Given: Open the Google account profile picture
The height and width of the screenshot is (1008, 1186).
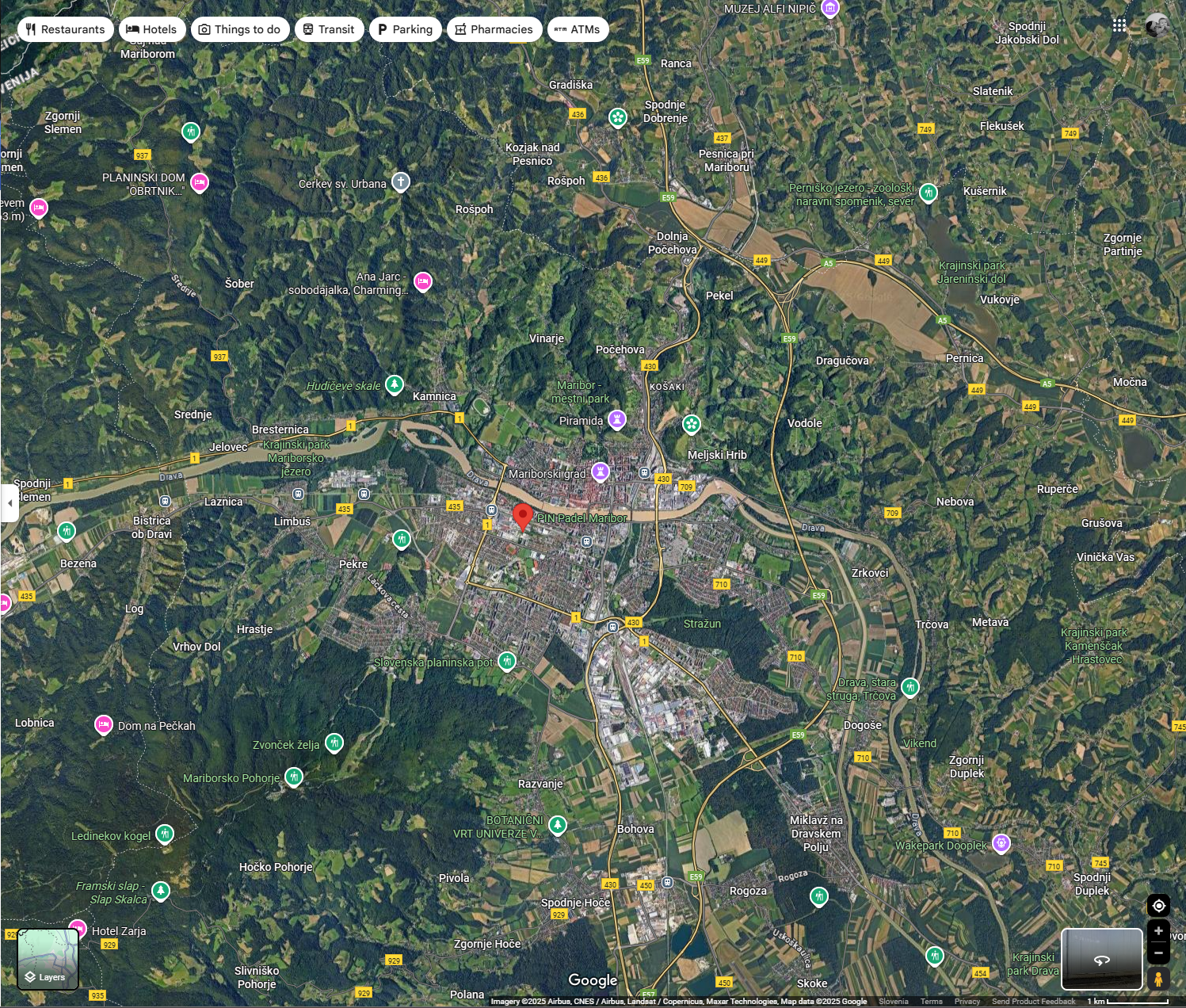Looking at the screenshot, I should [x=1157, y=25].
